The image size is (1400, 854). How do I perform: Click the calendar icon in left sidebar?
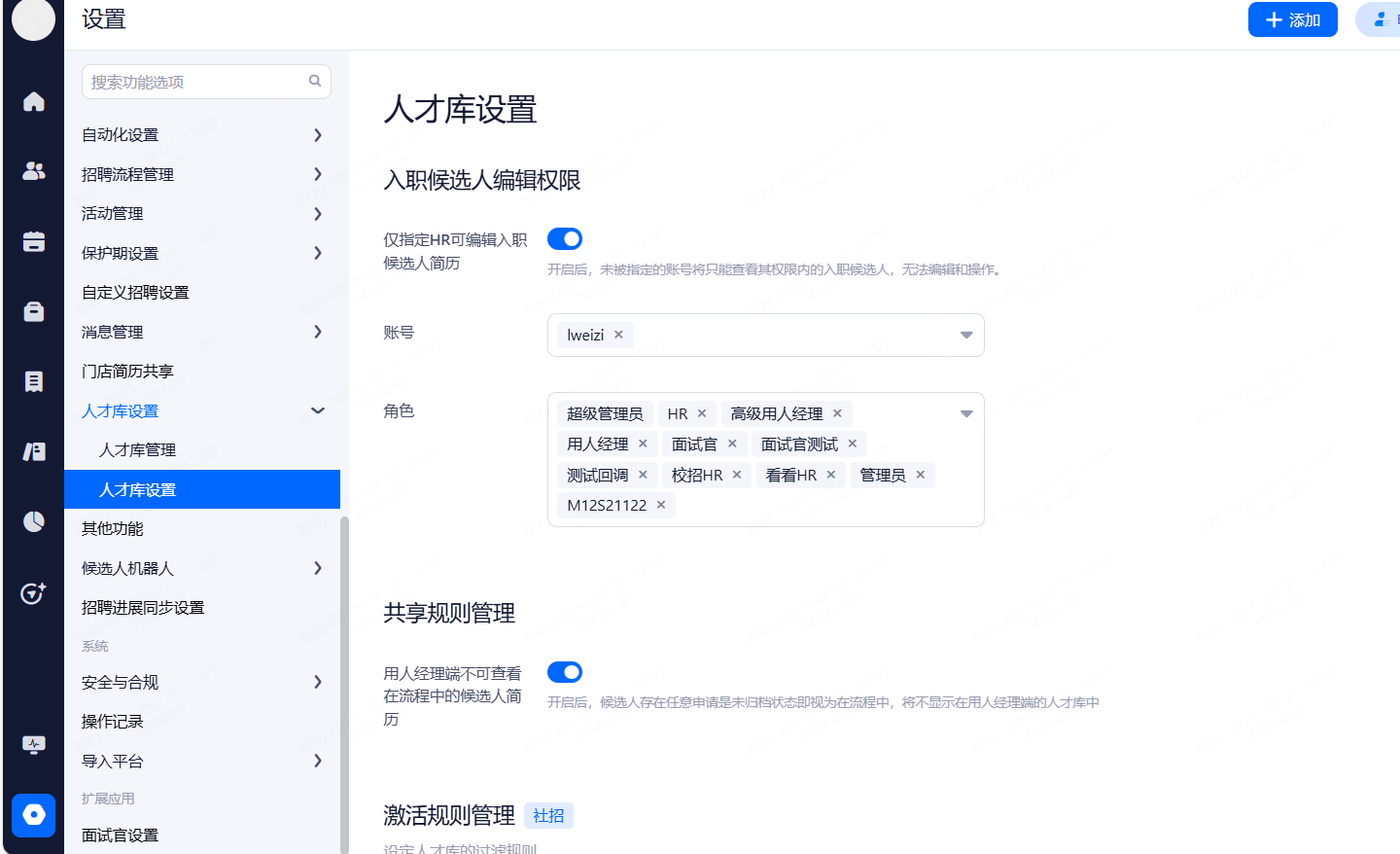pyautogui.click(x=34, y=242)
